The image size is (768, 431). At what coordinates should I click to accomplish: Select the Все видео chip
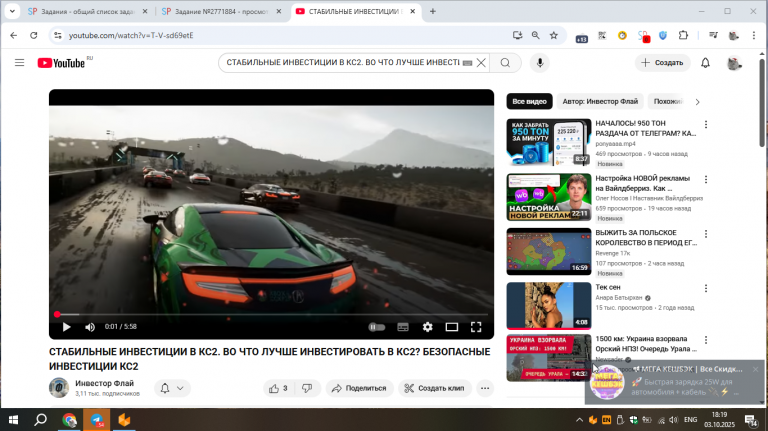pos(529,101)
